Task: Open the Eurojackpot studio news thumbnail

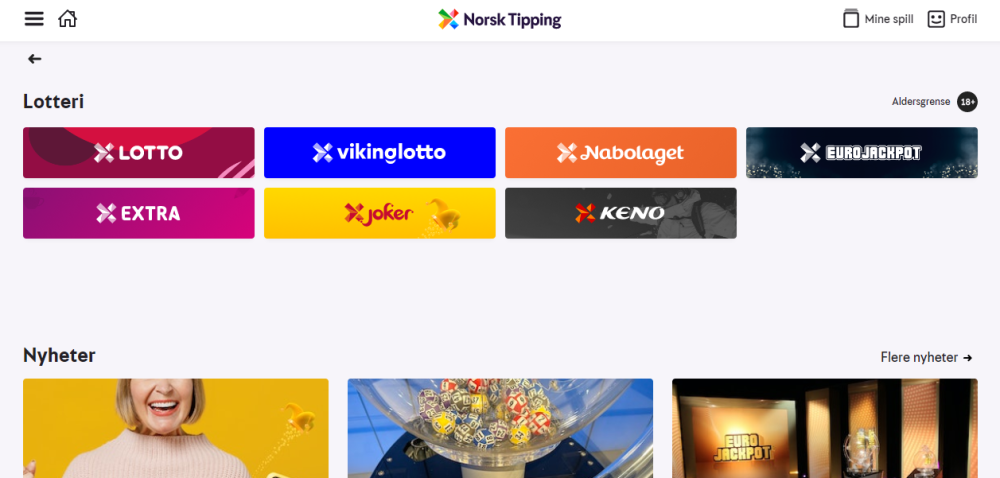Action: 825,428
